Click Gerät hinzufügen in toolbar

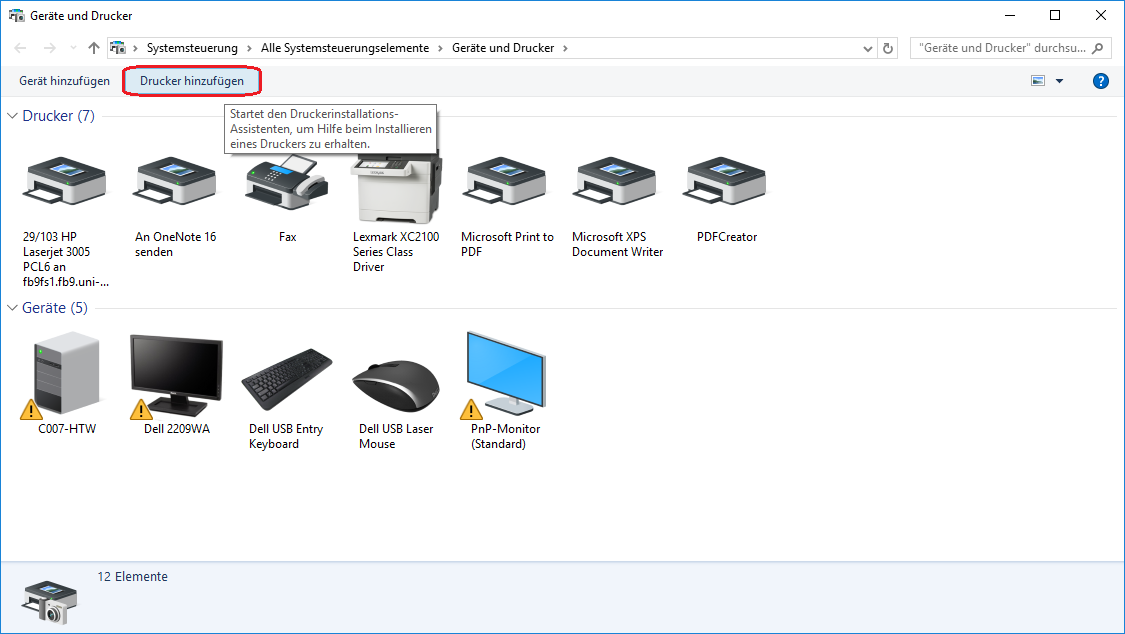pos(64,81)
